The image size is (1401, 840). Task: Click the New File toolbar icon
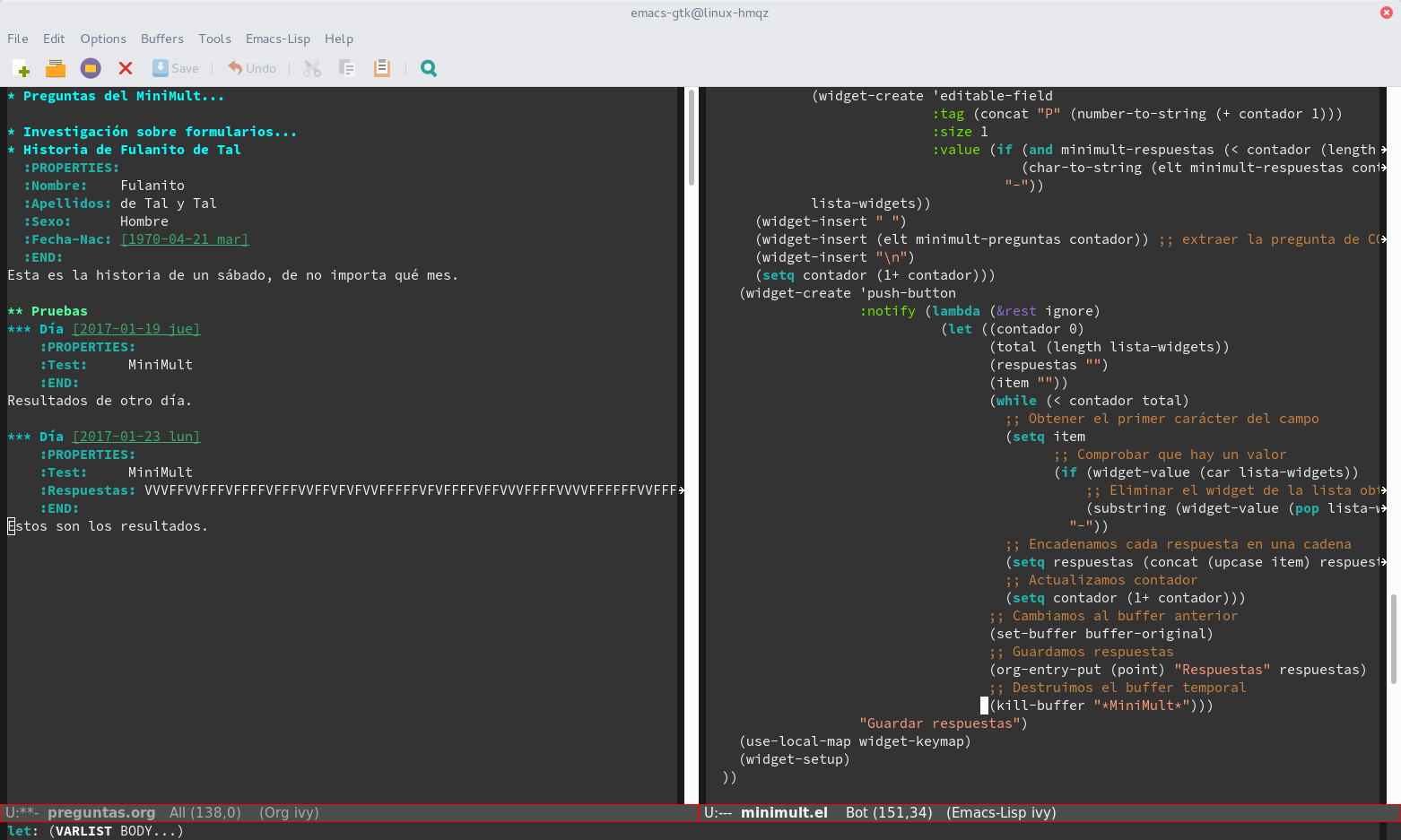22,68
